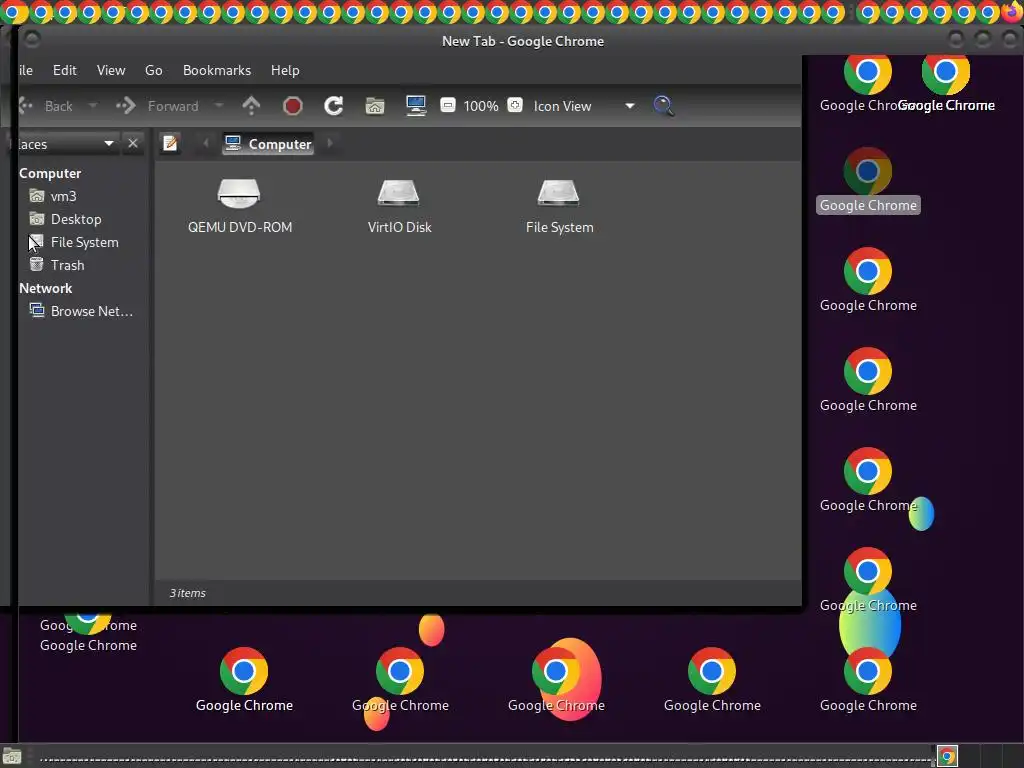
Task: Expand the Back history dropdown arrow
Action: 93,105
